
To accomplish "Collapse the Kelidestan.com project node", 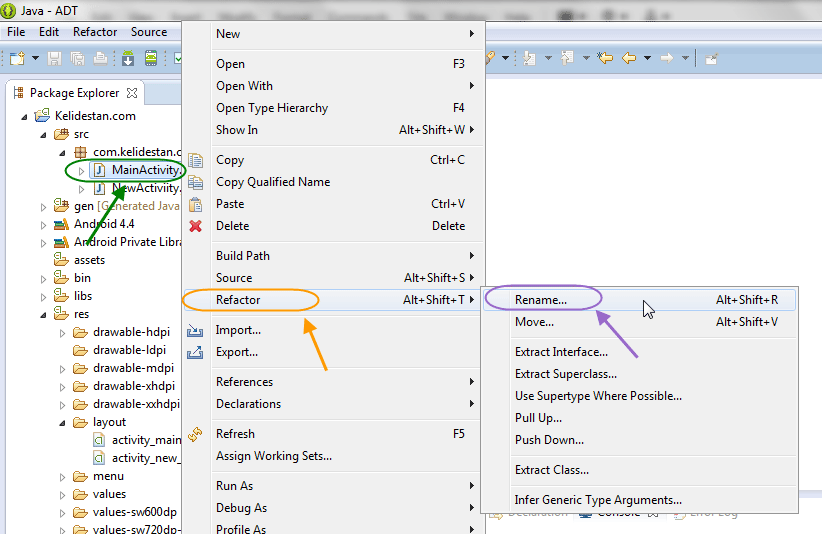I will (24, 117).
